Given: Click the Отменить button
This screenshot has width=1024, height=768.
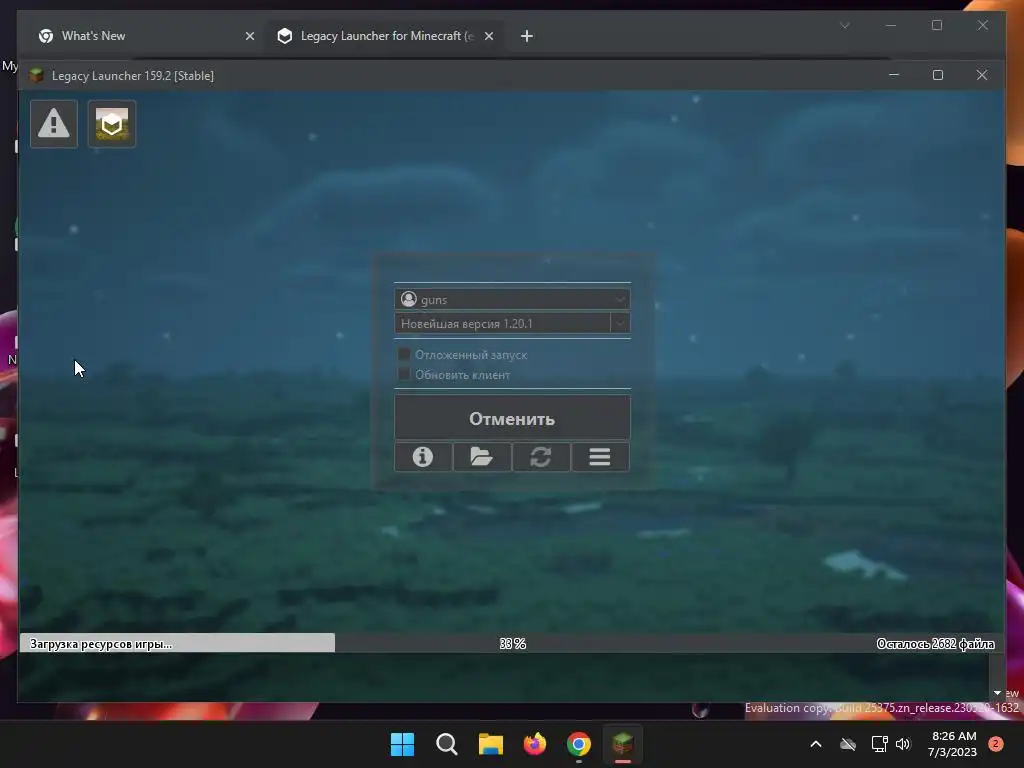Looking at the screenshot, I should click(x=512, y=419).
